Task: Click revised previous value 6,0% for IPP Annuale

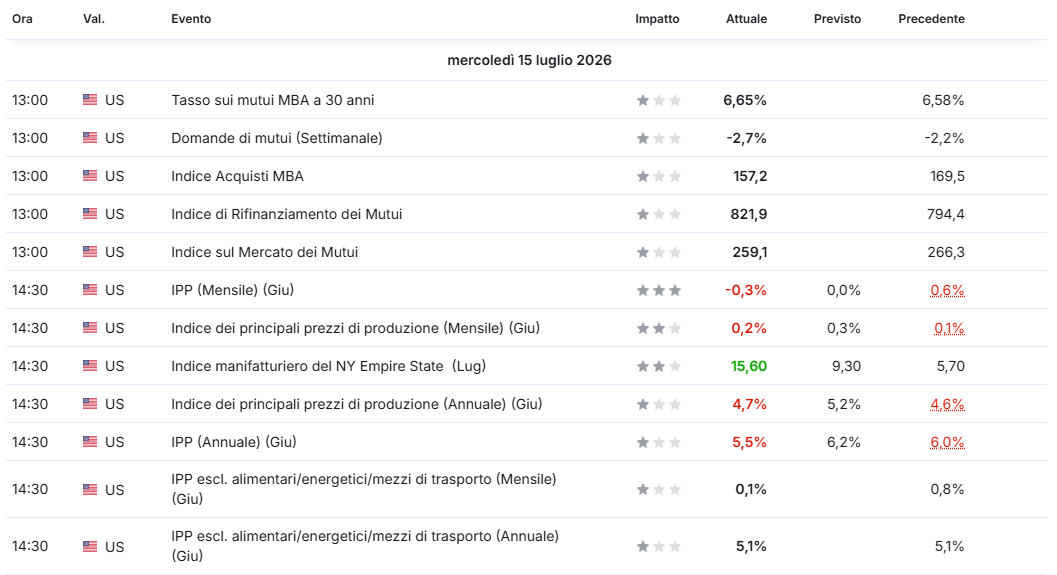Action: click(x=947, y=442)
